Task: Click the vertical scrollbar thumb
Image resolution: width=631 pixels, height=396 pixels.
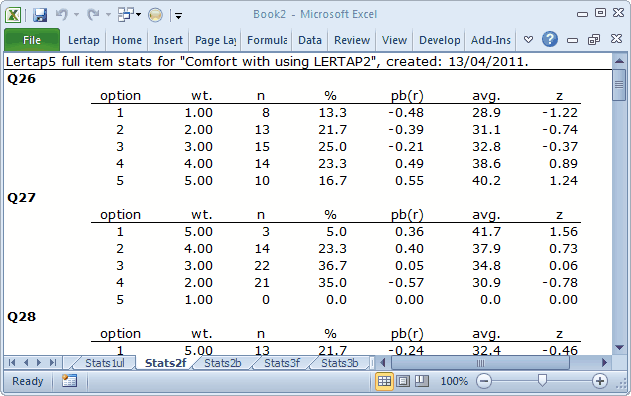Action: point(619,85)
